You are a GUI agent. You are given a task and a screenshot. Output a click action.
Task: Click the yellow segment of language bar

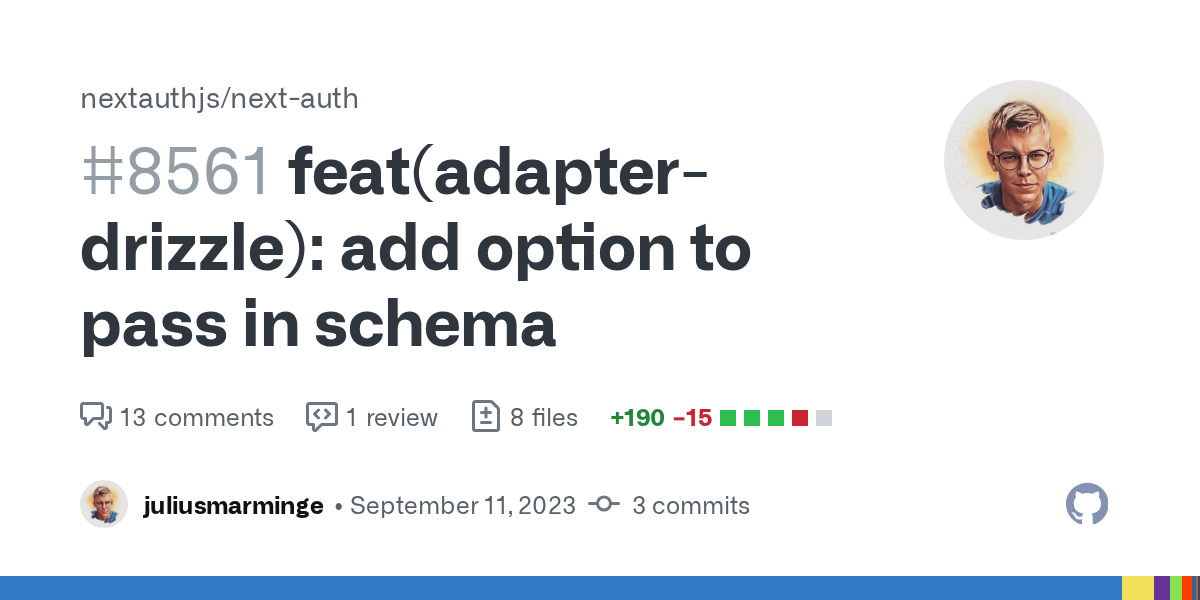[1137, 588]
